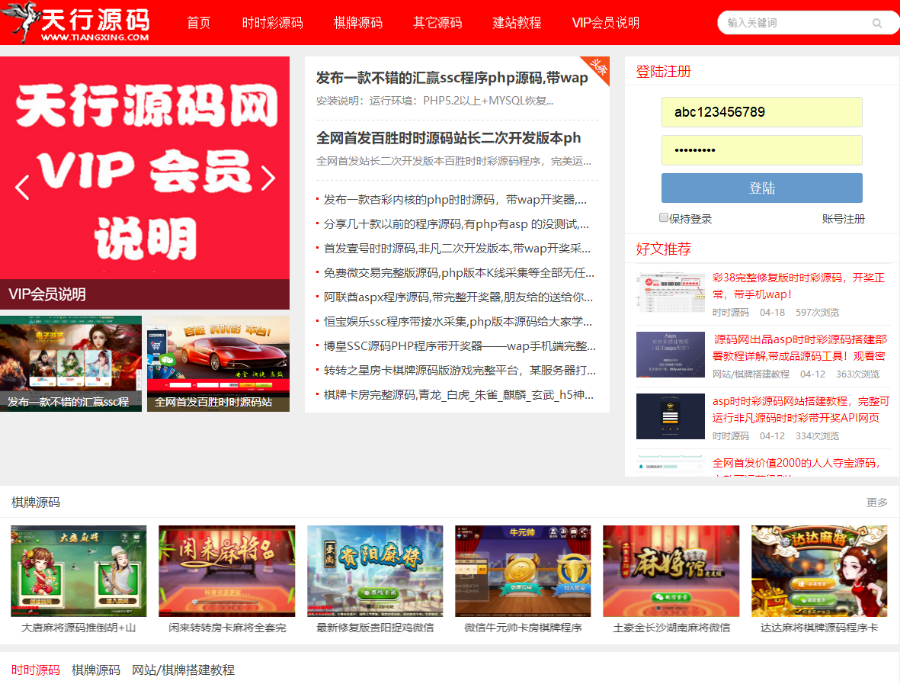The image size is (900, 684).
Task: Open 达达麻将 game thumbnail
Action: (x=819, y=571)
